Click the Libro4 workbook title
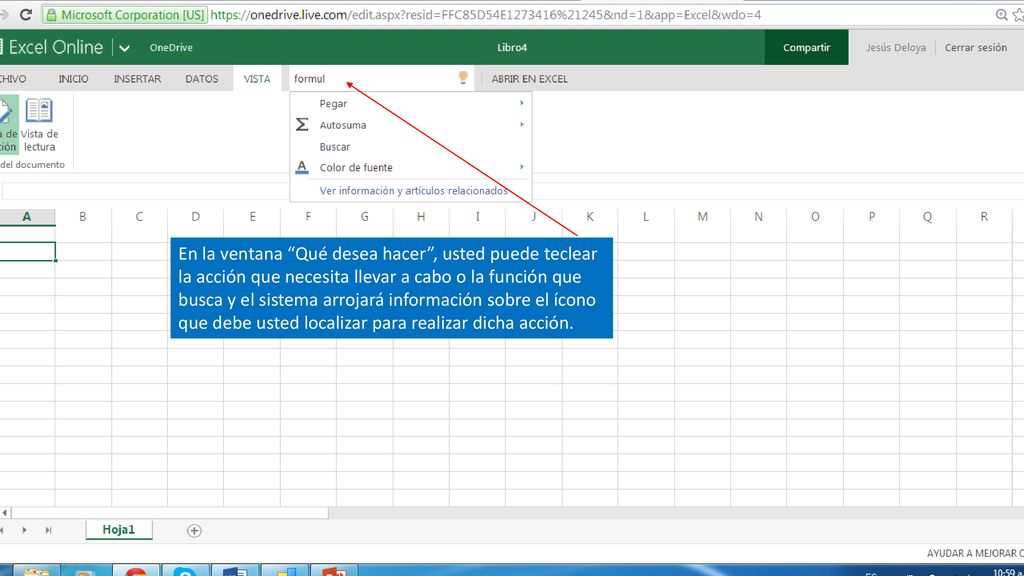Image resolution: width=1024 pixels, height=576 pixels. (512, 47)
